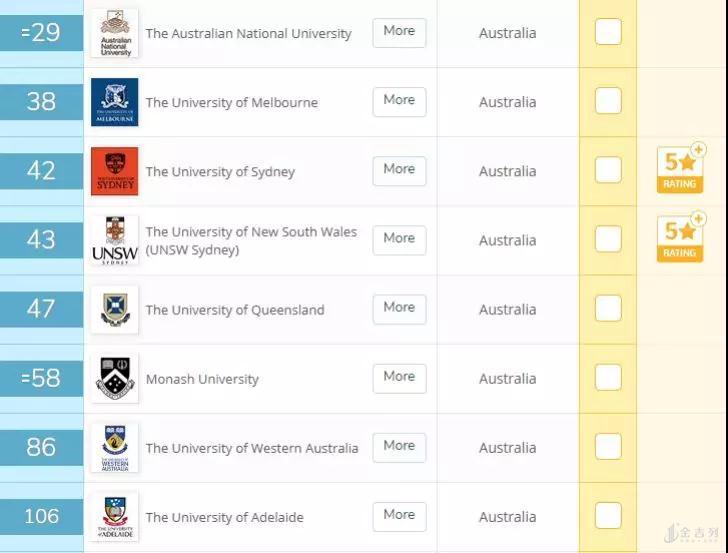The image size is (728, 553).
Task: Click the Australian National University logo
Action: click(x=115, y=33)
